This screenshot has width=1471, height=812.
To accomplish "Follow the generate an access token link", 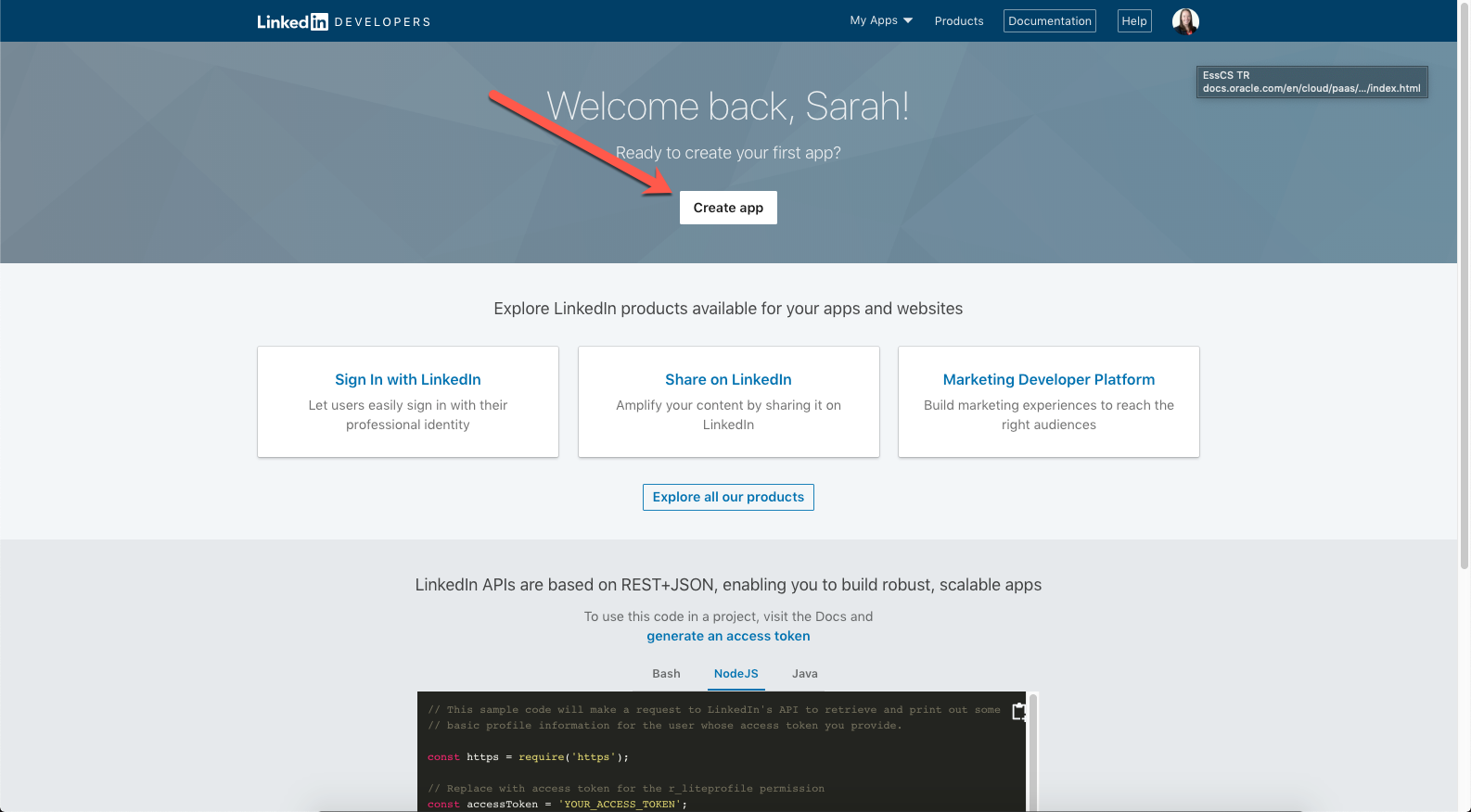I will tap(728, 636).
